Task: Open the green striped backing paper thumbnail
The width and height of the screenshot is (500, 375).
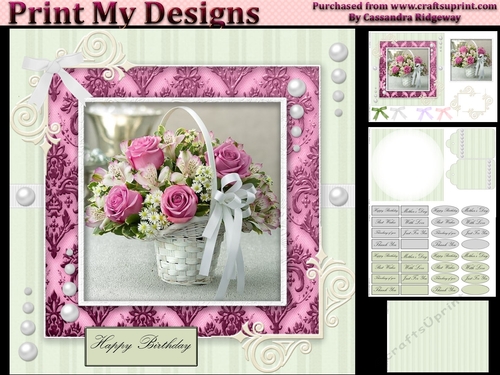Action: [x=438, y=336]
